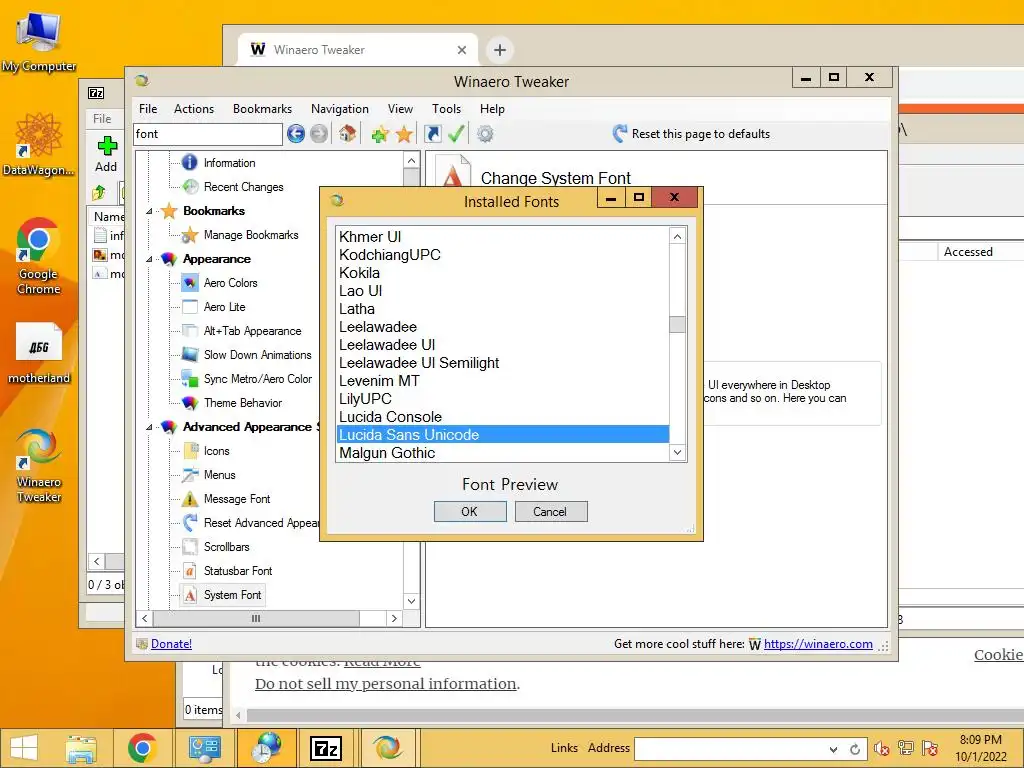The image size is (1024, 768).
Task: Open Sync Metro/Aero Color item
Action: 257,379
